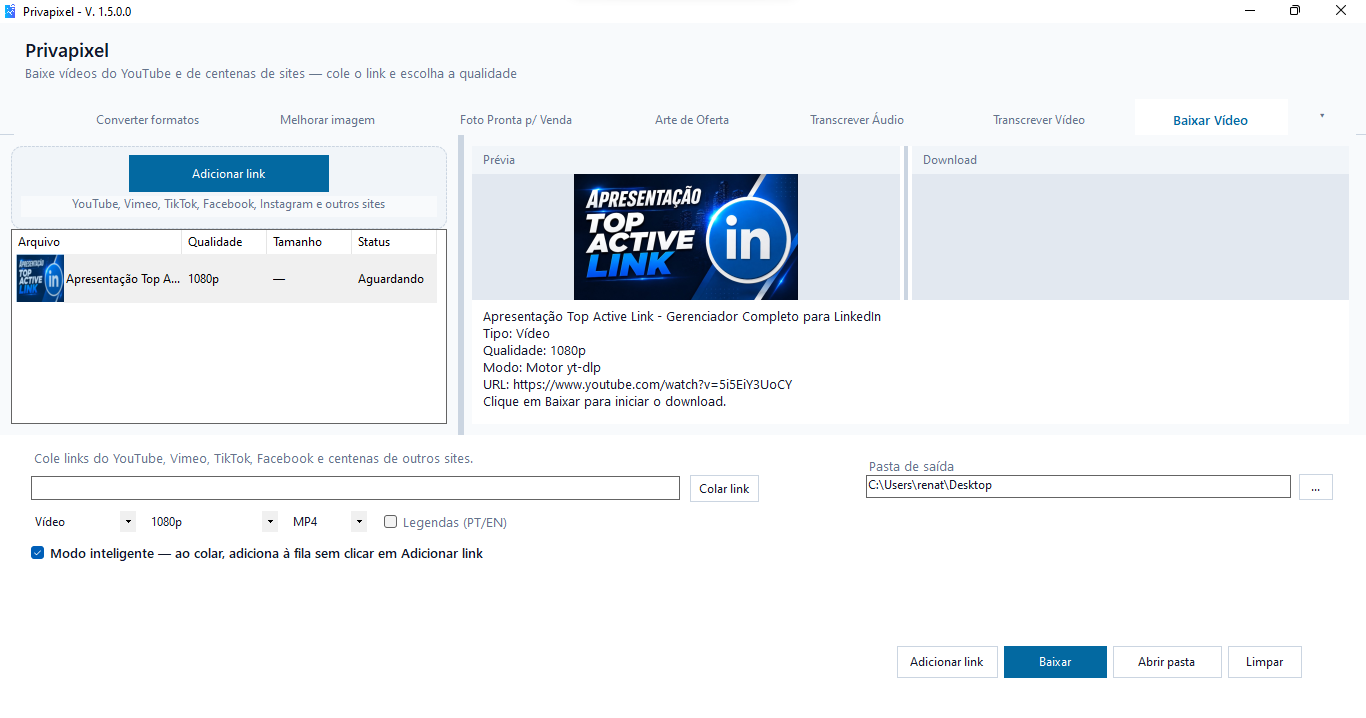Image resolution: width=1366 pixels, height=718 pixels.
Task: Click the 1080p cell in the queue row
Action: click(x=203, y=279)
